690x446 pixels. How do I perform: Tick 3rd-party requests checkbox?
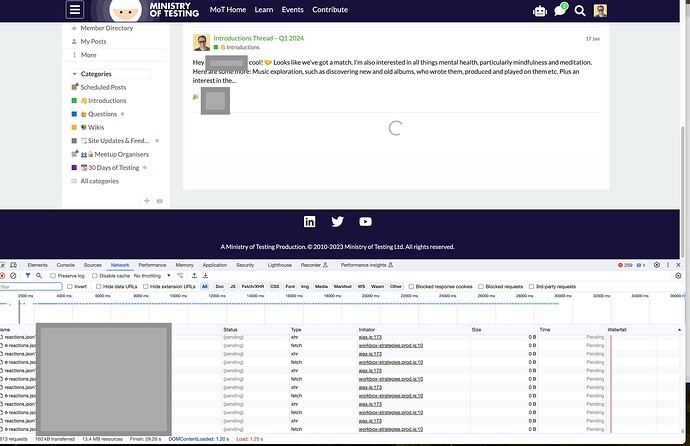(x=531, y=286)
